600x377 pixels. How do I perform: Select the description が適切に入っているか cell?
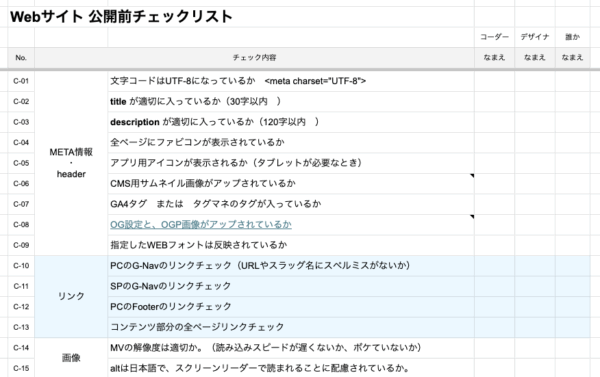[291, 122]
